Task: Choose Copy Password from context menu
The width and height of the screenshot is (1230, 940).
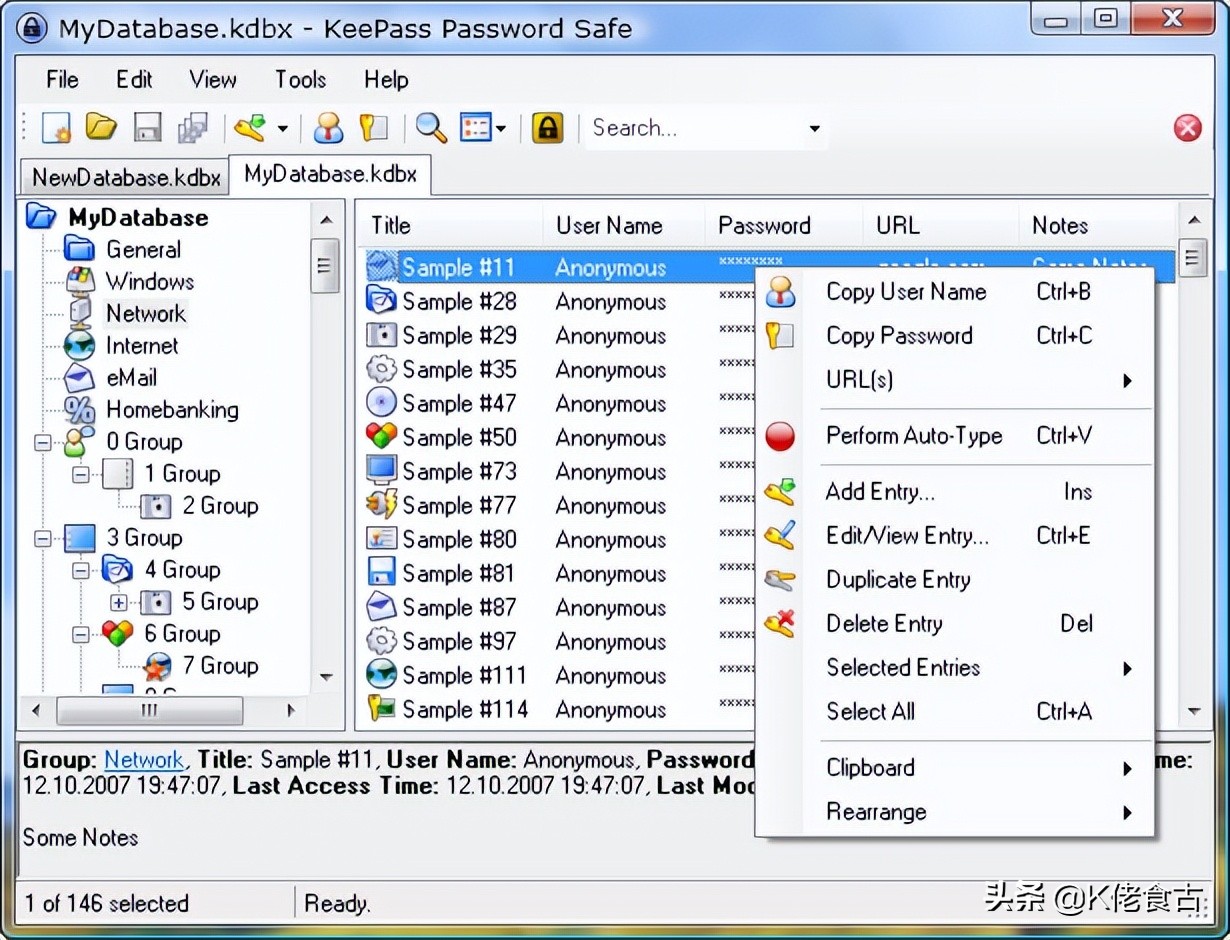Action: click(954, 336)
